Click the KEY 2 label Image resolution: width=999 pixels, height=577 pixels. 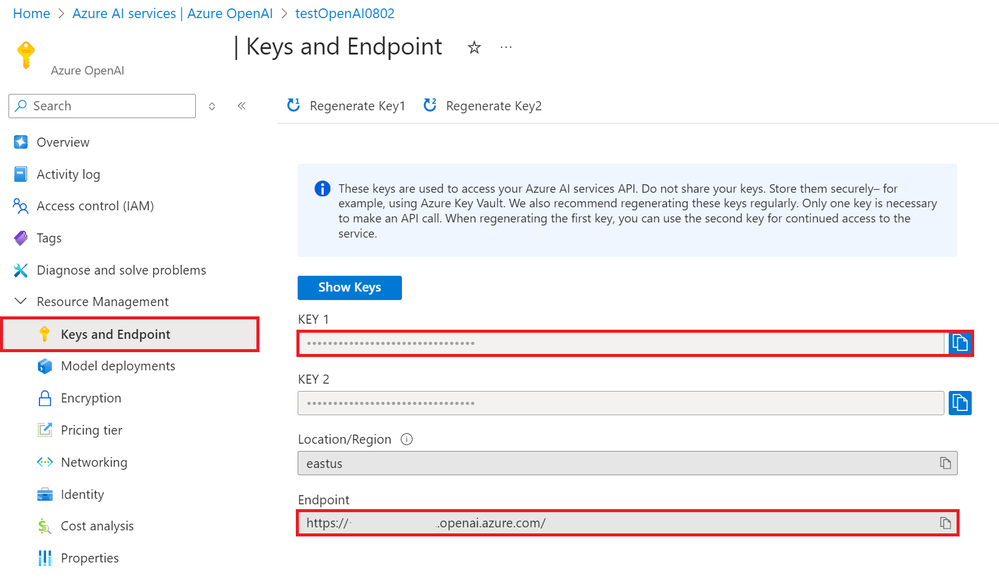coord(313,380)
